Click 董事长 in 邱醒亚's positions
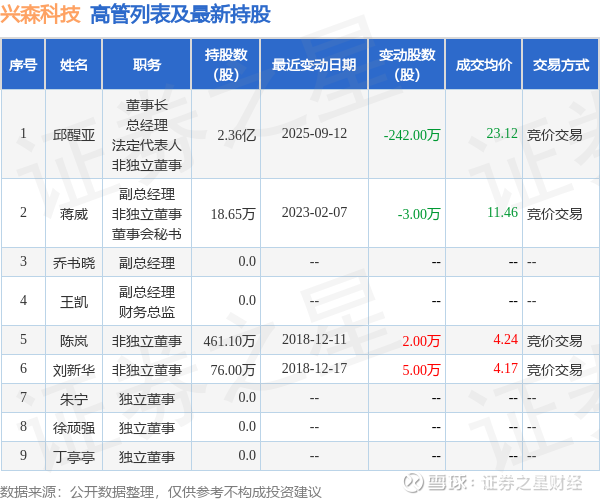The width and height of the screenshot is (600, 501). pyautogui.click(x=147, y=105)
